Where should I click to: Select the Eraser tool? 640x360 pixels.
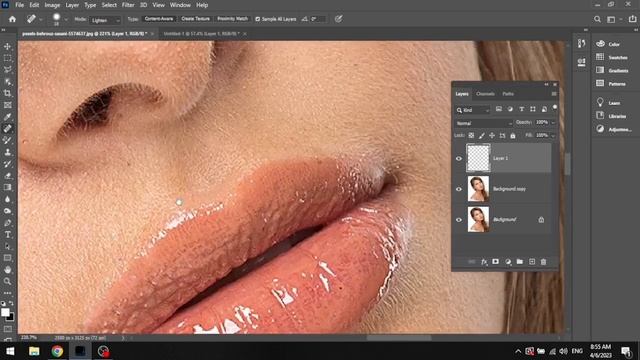(x=7, y=176)
